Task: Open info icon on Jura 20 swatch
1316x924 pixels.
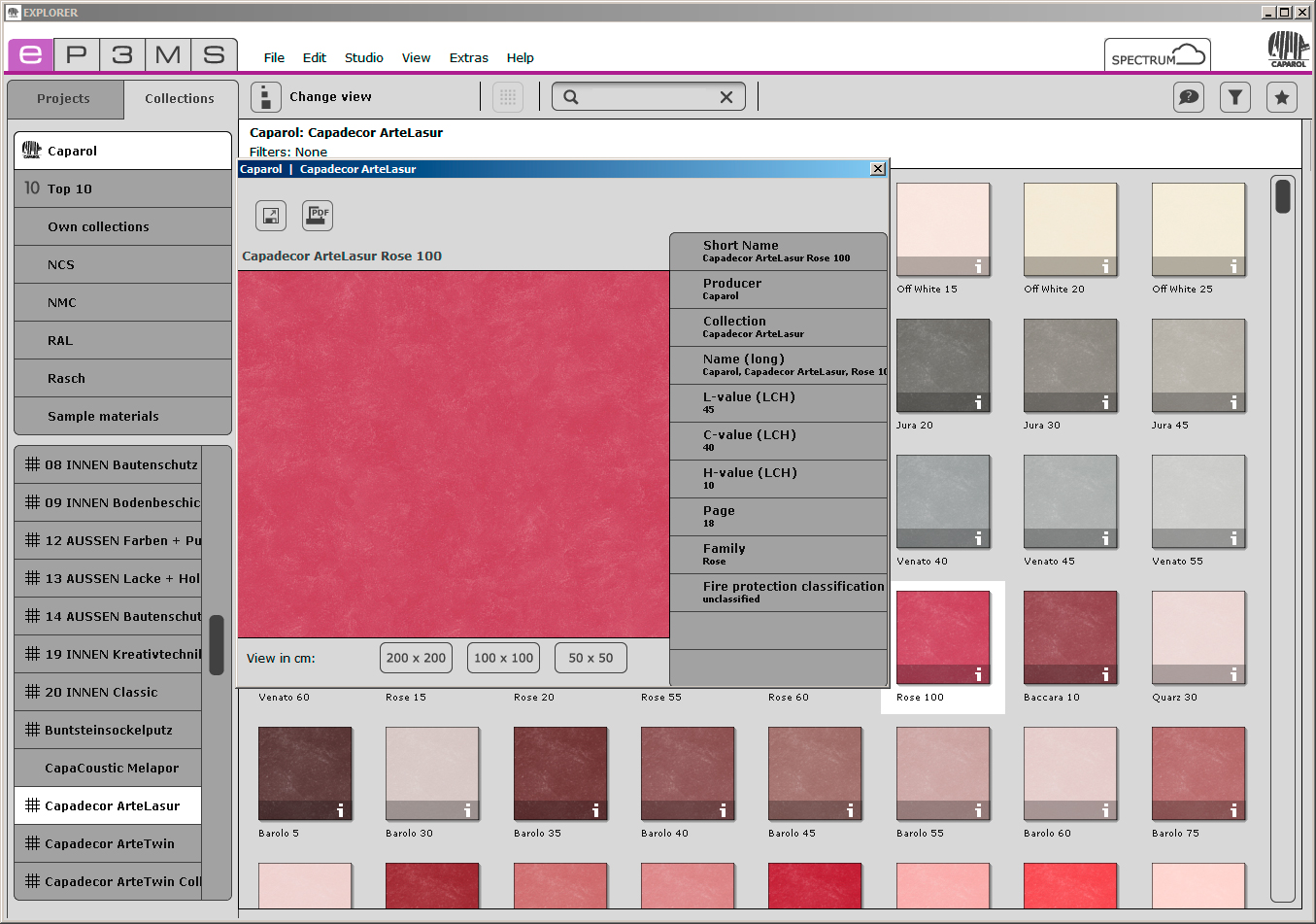Action: [978, 402]
